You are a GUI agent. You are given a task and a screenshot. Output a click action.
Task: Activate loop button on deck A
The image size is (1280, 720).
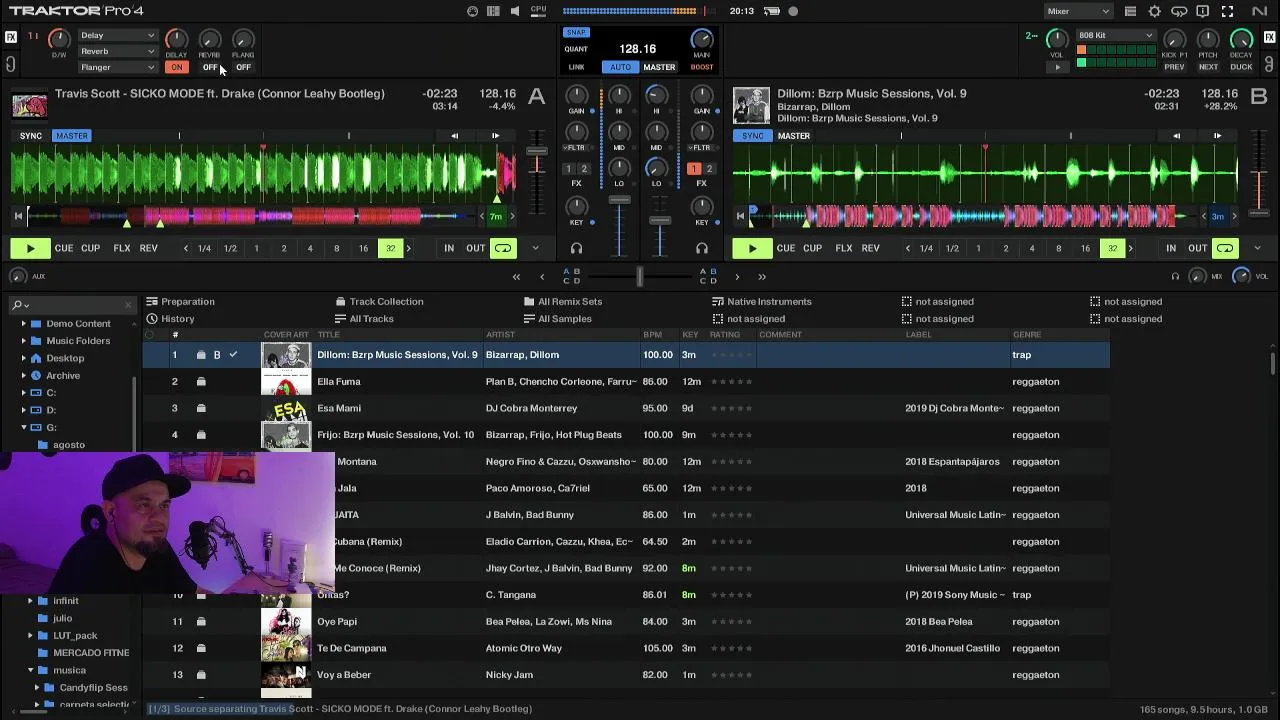click(503, 248)
